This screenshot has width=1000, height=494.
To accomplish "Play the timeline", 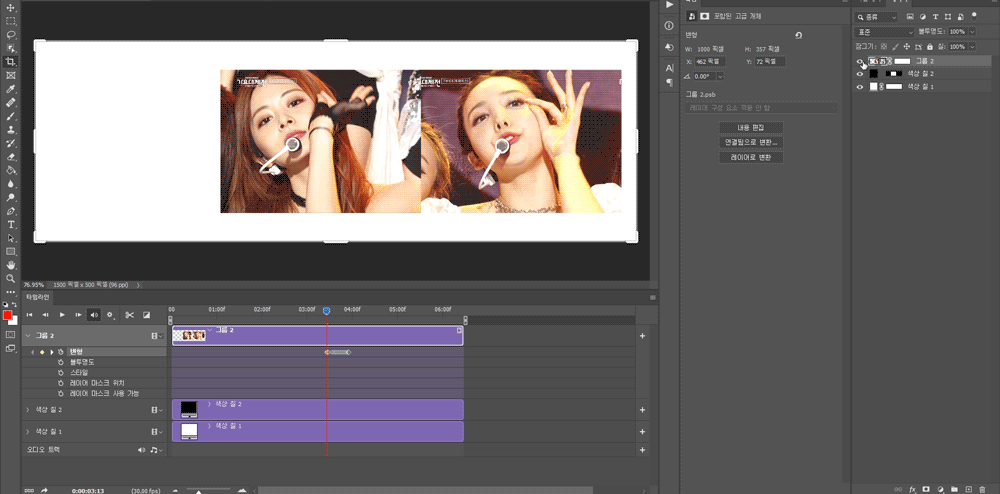I will pos(62,315).
